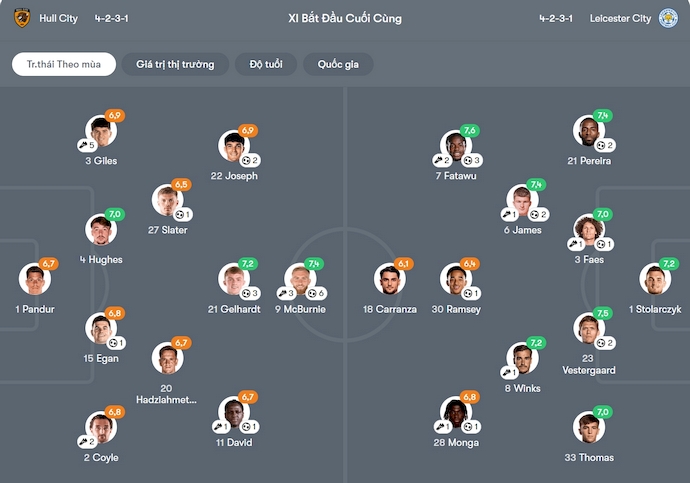Image resolution: width=690 pixels, height=483 pixels.
Task: Click McBurnie's goals count icon
Action: tap(313, 293)
